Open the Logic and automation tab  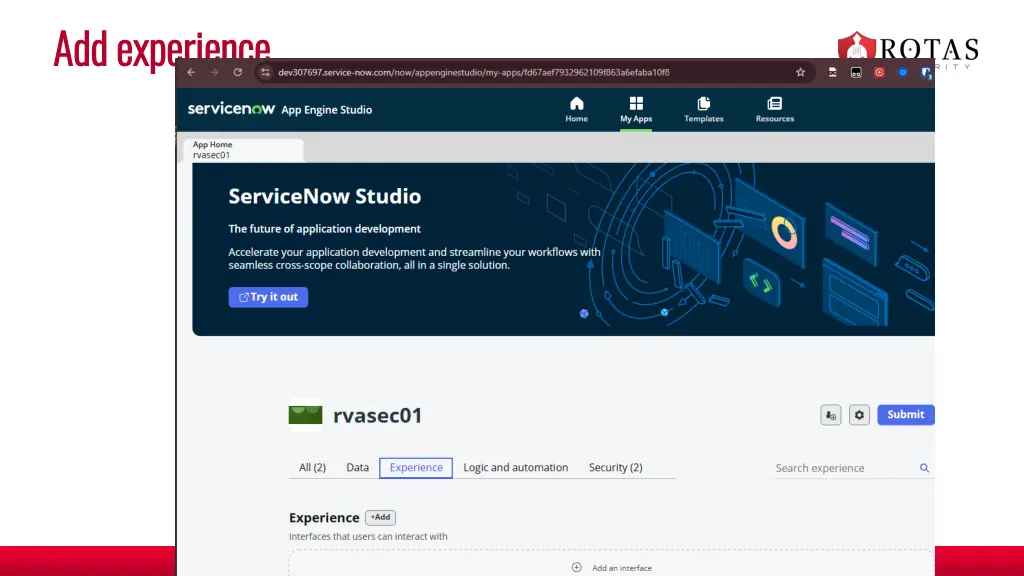coord(516,468)
